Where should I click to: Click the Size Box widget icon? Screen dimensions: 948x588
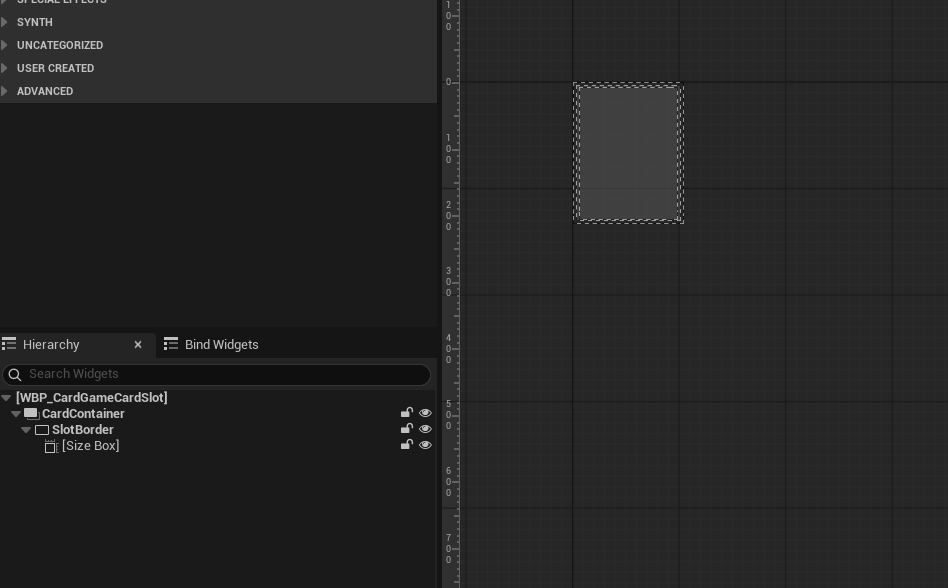click(51, 446)
